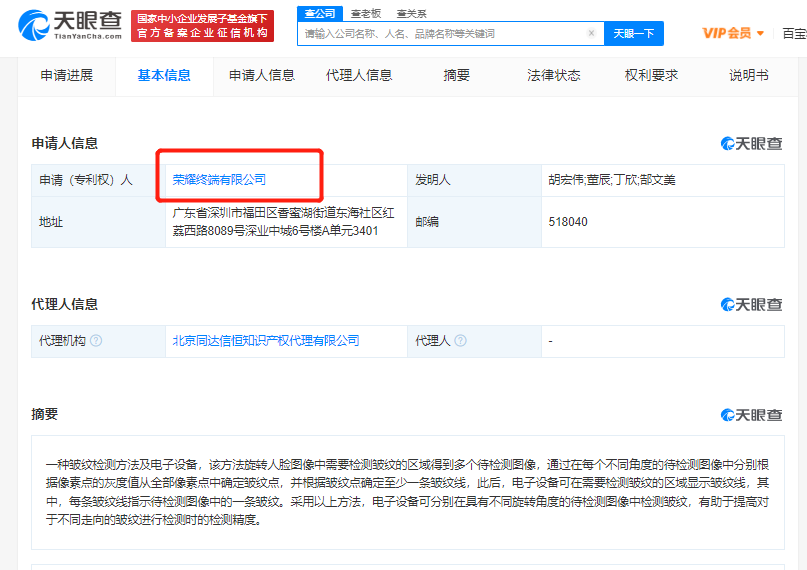Open the VIP会员 link
The height and width of the screenshot is (570, 807).
pyautogui.click(x=727, y=33)
